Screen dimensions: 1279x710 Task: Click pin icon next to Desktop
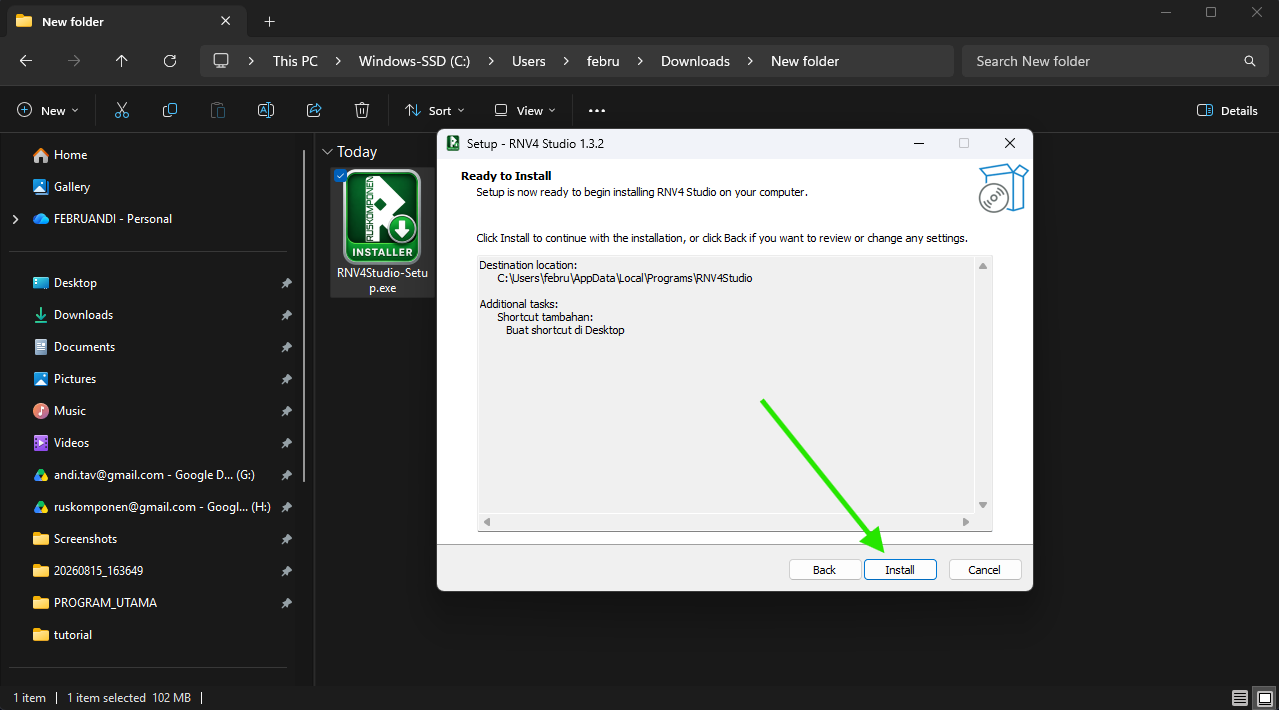[x=287, y=283]
